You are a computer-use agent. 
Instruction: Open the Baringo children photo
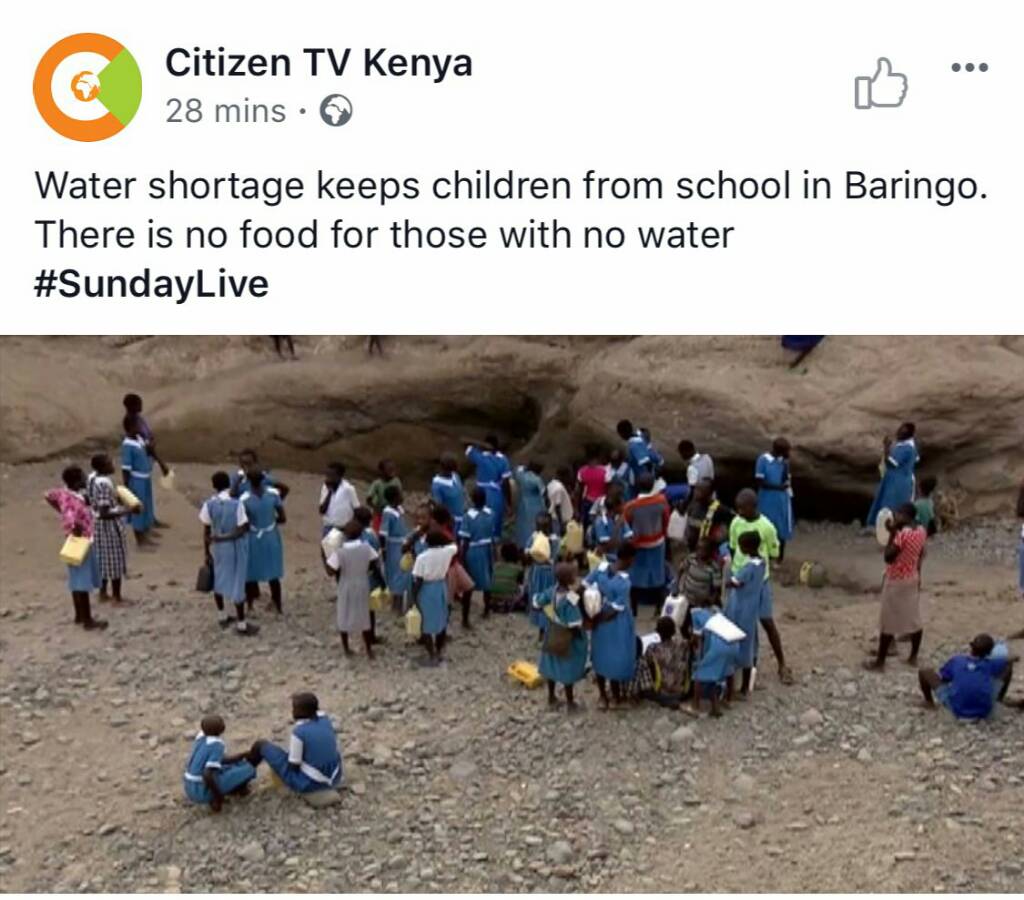(512, 613)
